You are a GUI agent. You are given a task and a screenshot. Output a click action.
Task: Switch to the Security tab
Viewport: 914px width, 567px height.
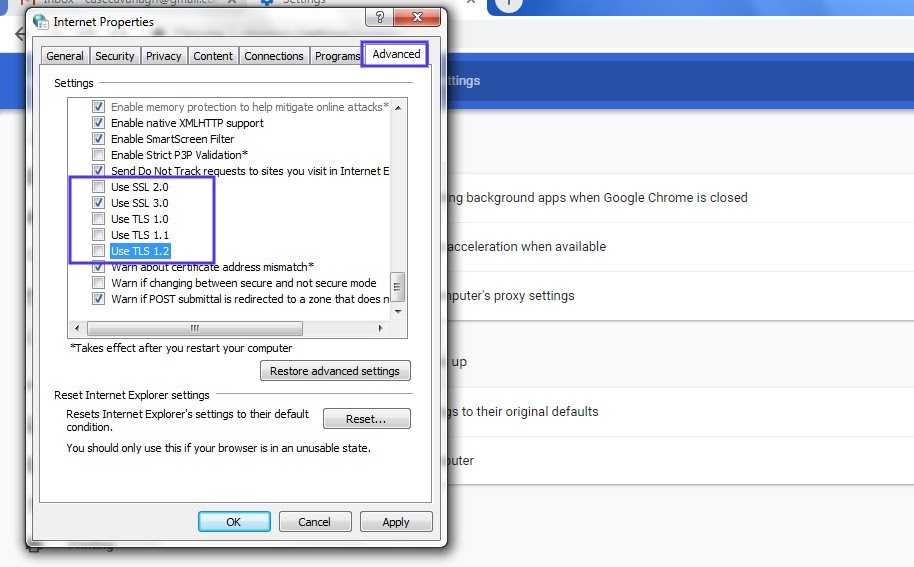pyautogui.click(x=115, y=56)
